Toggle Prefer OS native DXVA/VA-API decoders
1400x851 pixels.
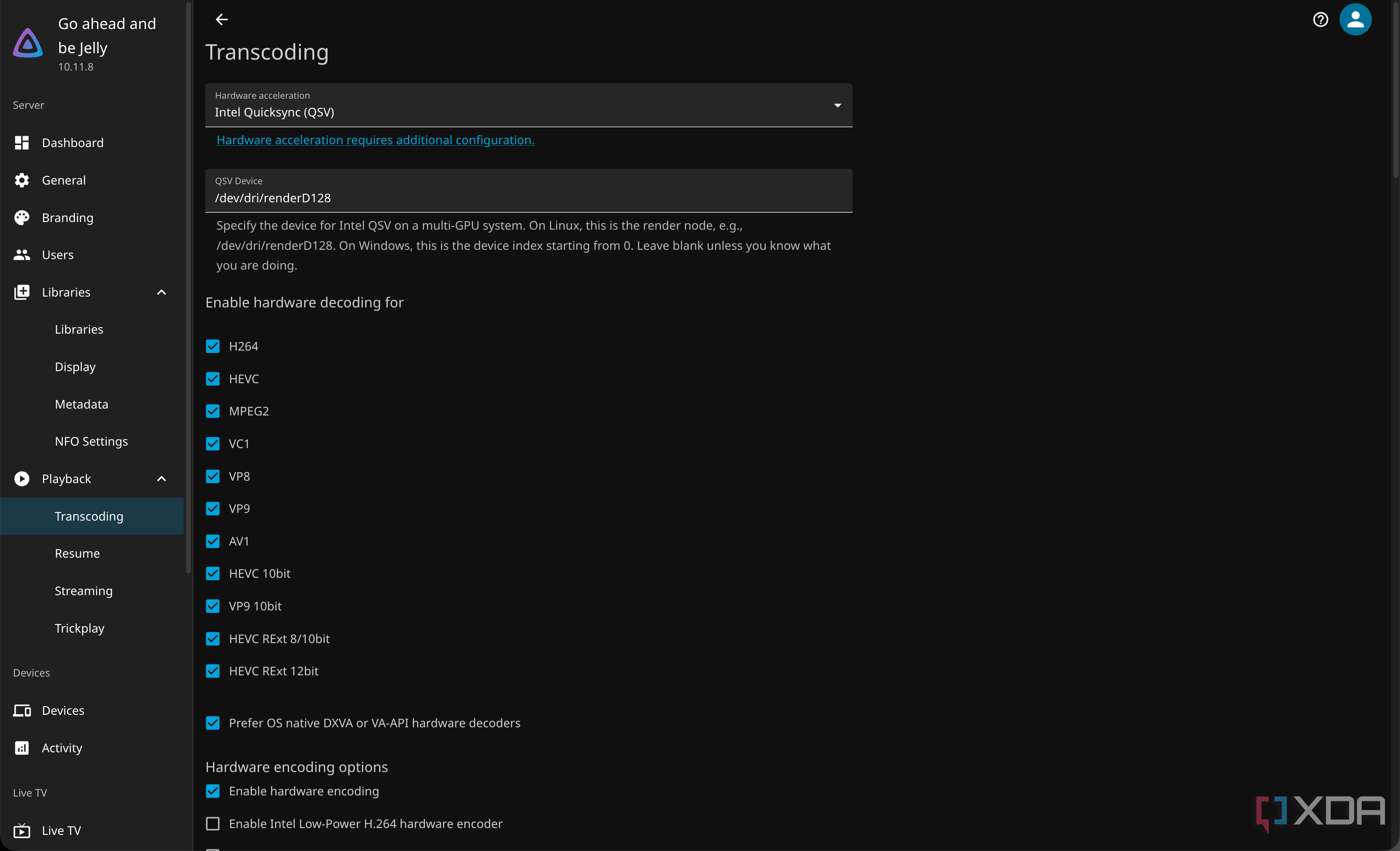(213, 723)
